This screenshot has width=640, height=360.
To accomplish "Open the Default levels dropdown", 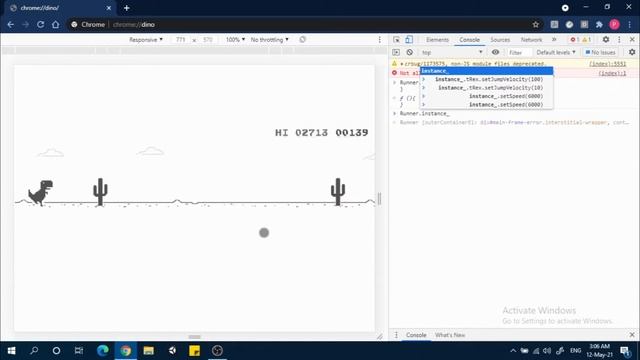I will pos(556,52).
